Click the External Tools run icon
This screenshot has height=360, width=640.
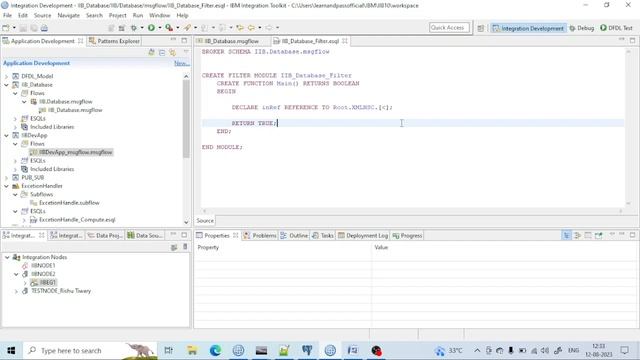pos(169,28)
